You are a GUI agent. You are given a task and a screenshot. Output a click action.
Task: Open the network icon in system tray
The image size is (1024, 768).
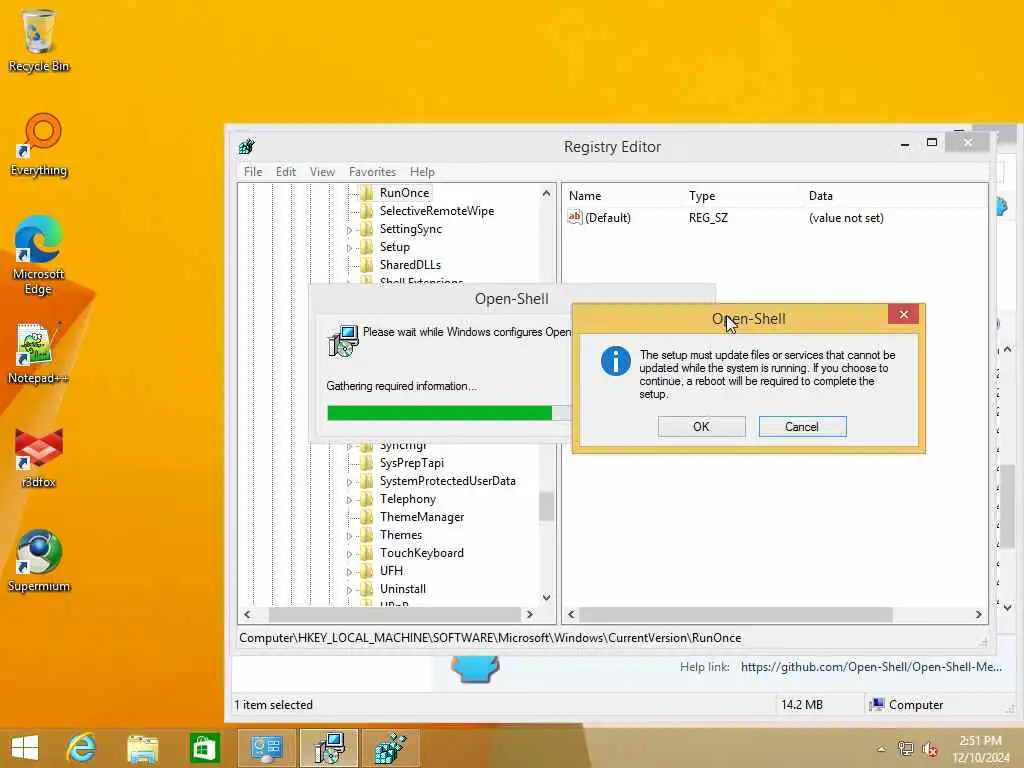[906, 748]
